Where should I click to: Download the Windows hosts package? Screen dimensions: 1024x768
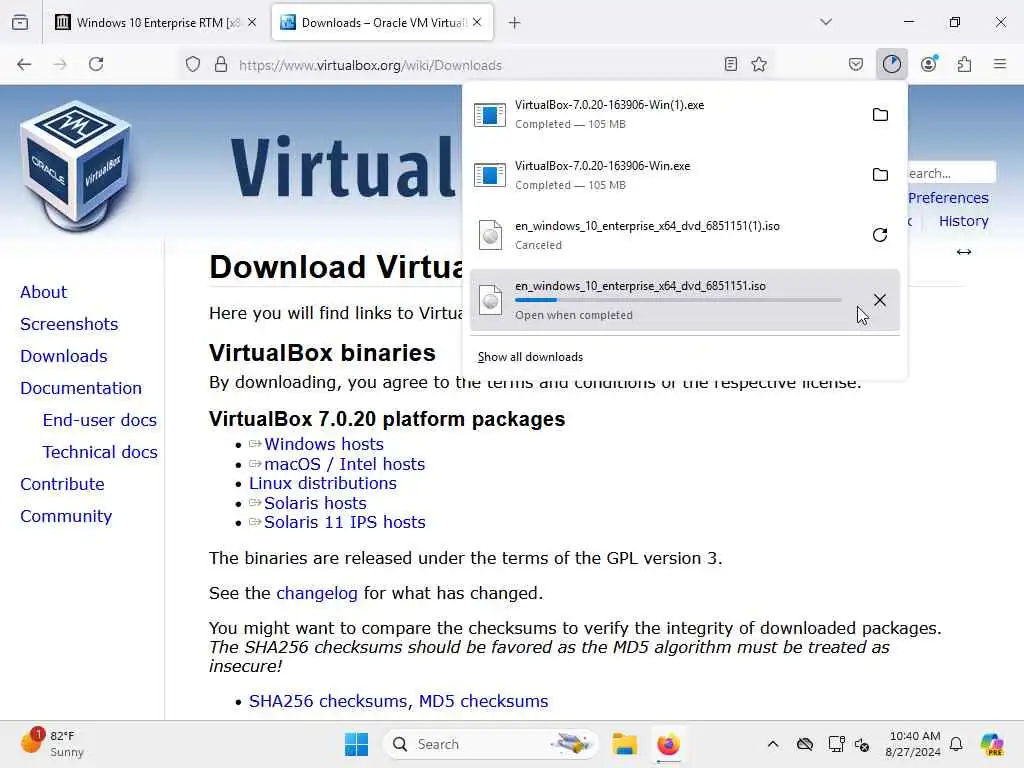(323, 444)
